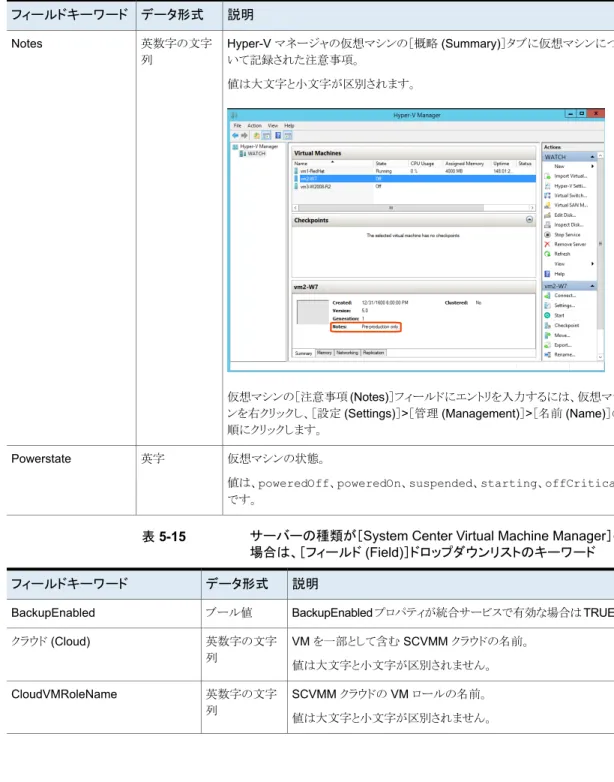
Task: Click the vm2-W7 thumbnail preview
Action: click(x=313, y=312)
